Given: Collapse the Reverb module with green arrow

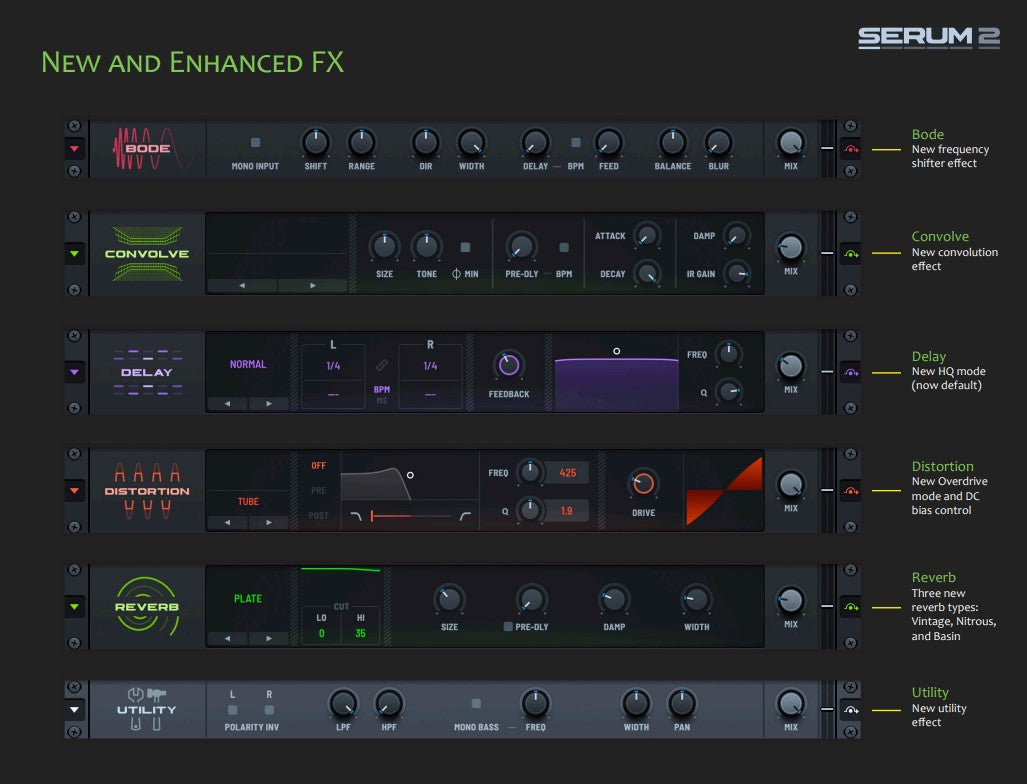Looking at the screenshot, I should pos(75,607).
